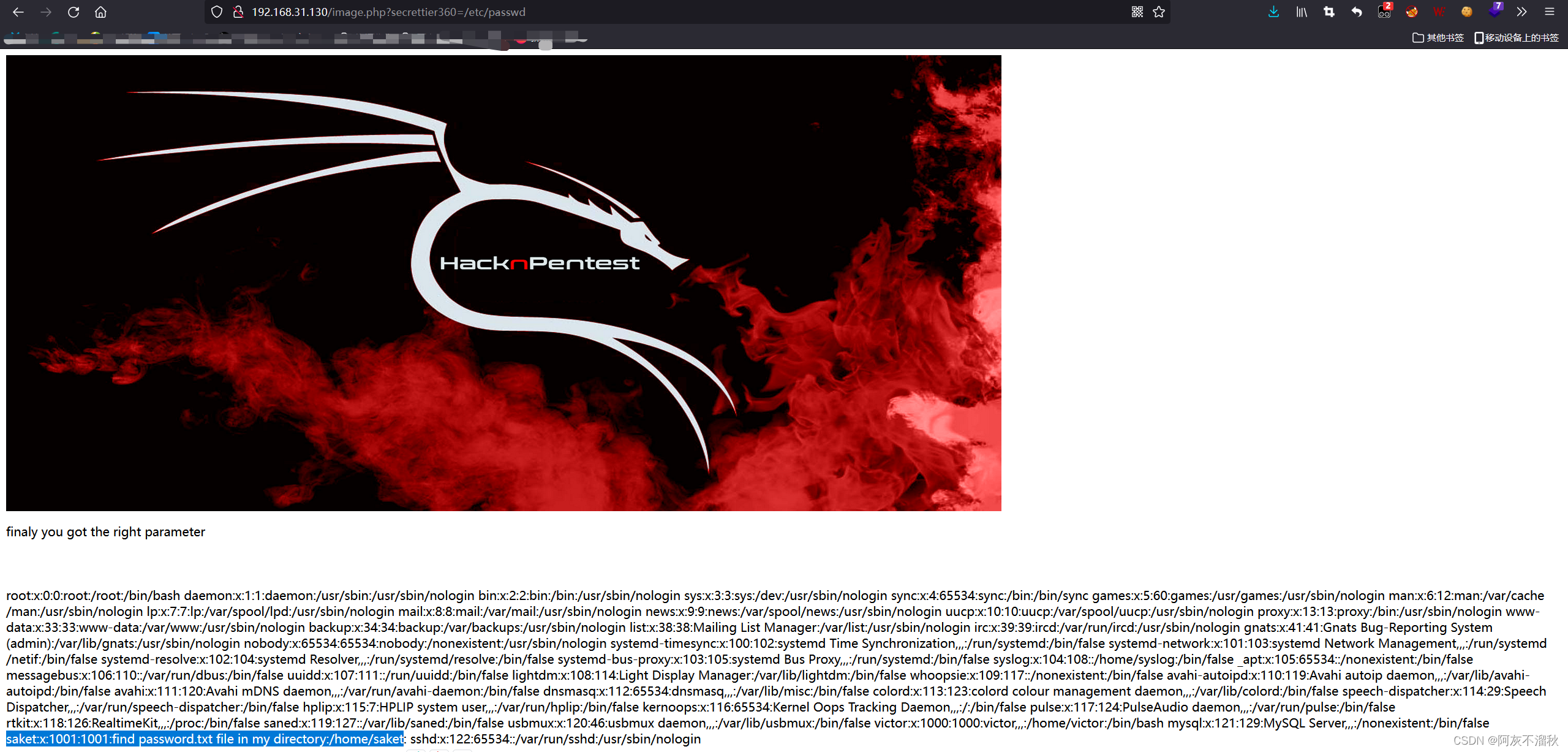
Task: Focus the address bar with image.php URL
Action: pos(686,12)
